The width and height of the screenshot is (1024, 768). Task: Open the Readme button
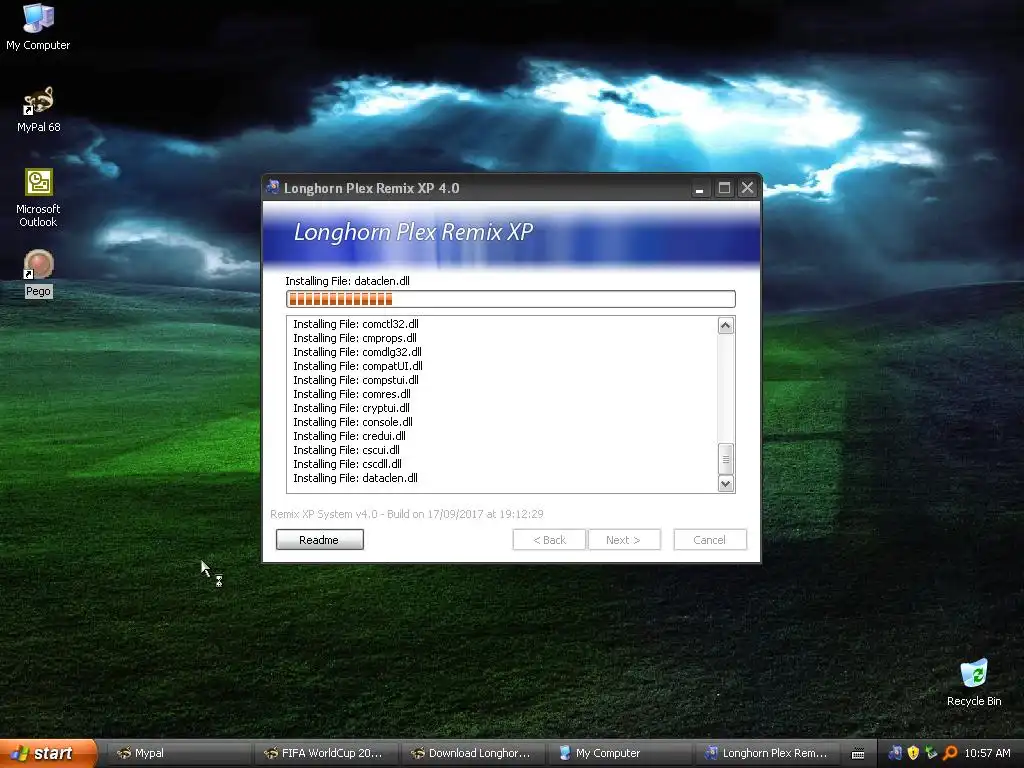click(x=319, y=539)
